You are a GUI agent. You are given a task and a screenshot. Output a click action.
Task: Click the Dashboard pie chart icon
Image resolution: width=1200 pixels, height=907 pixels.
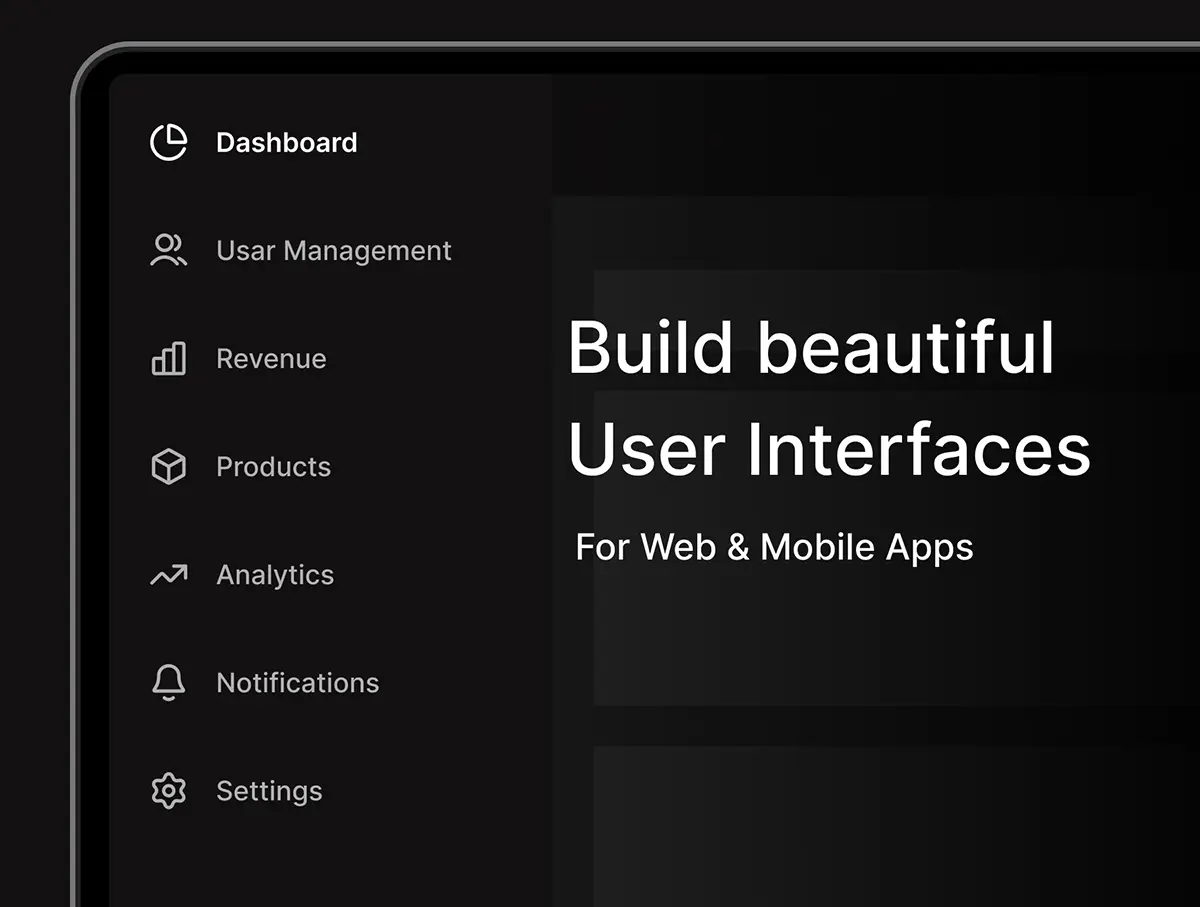click(168, 143)
